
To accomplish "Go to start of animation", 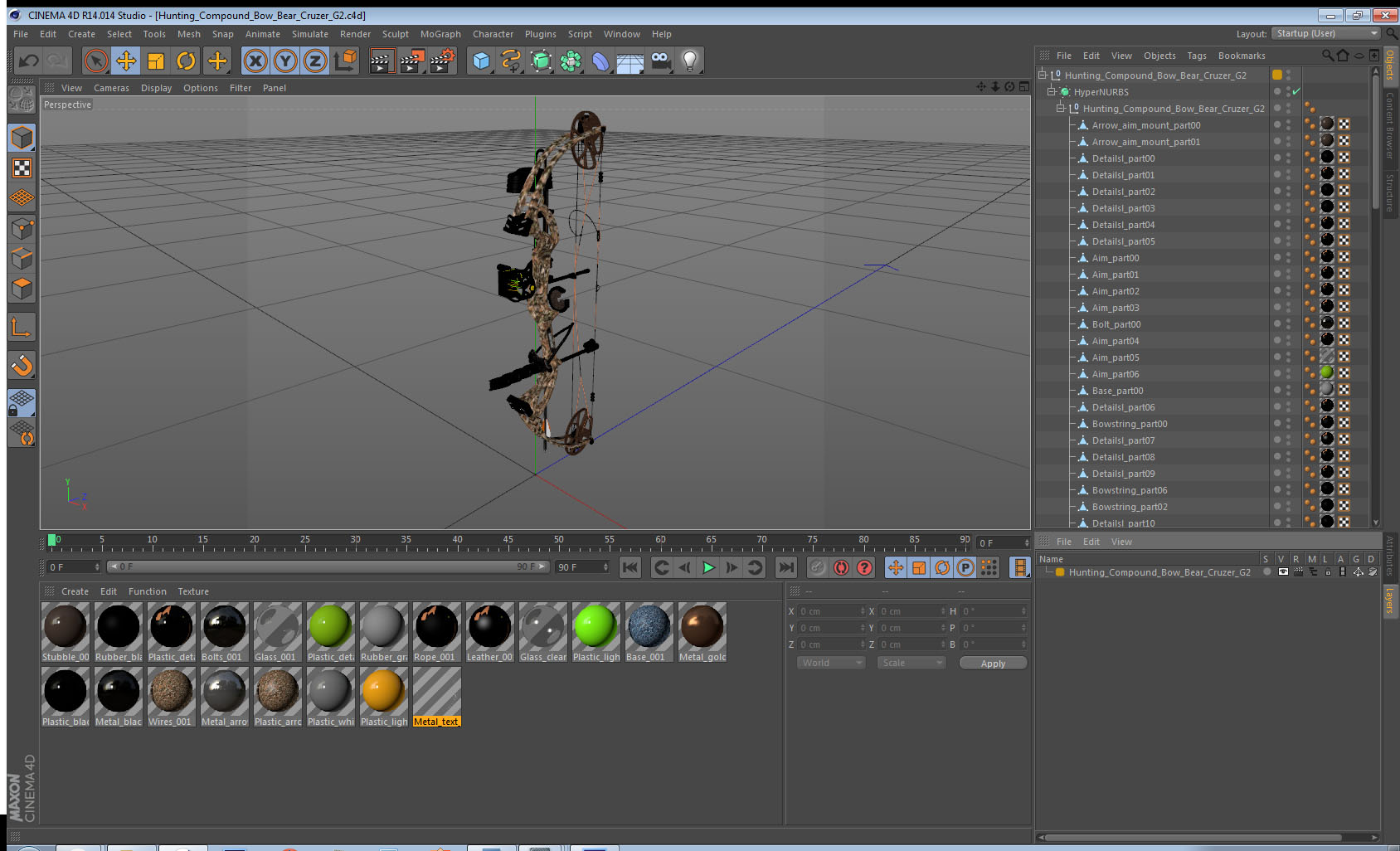I will [630, 567].
